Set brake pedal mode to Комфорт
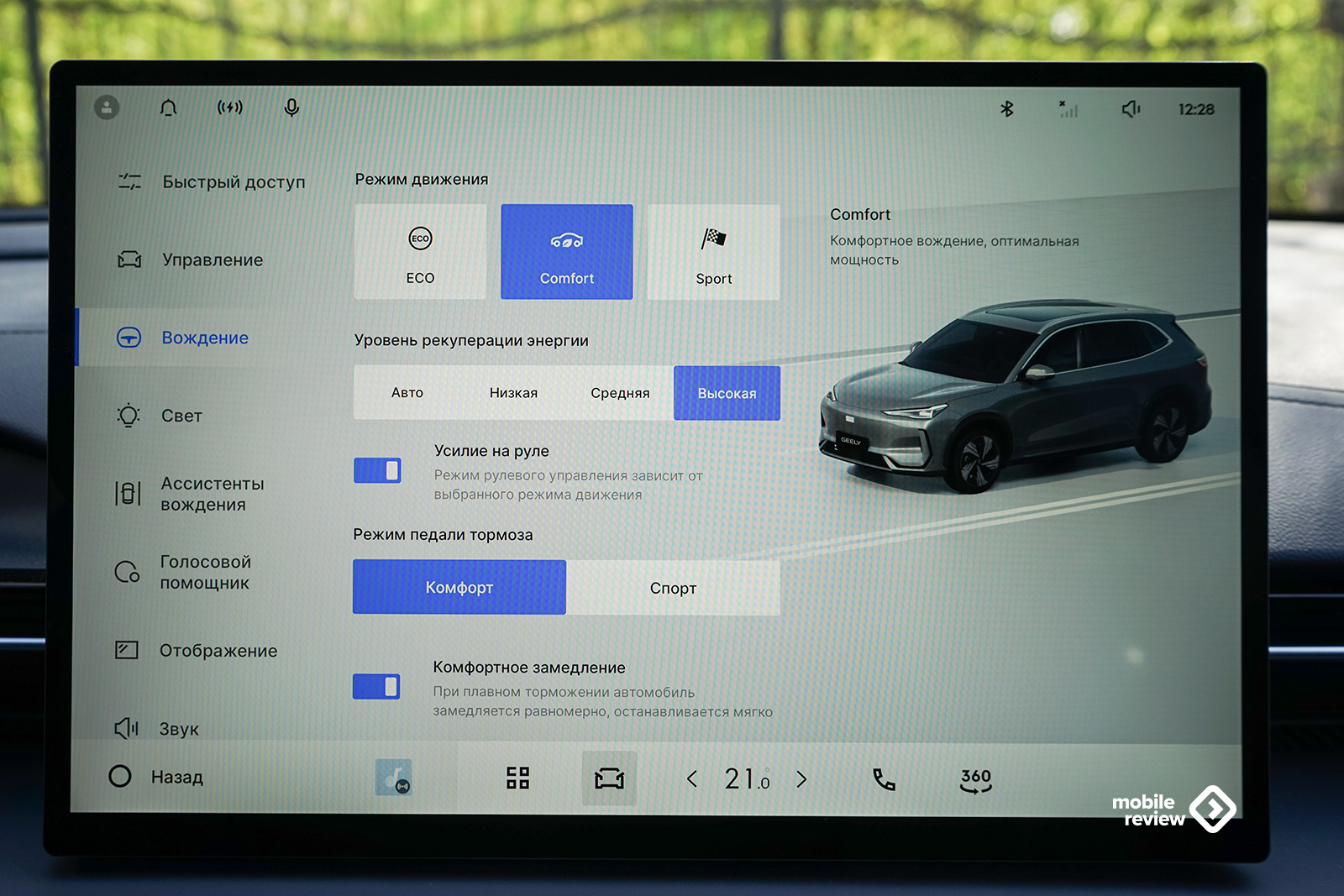This screenshot has width=1344, height=896. pyautogui.click(x=459, y=587)
